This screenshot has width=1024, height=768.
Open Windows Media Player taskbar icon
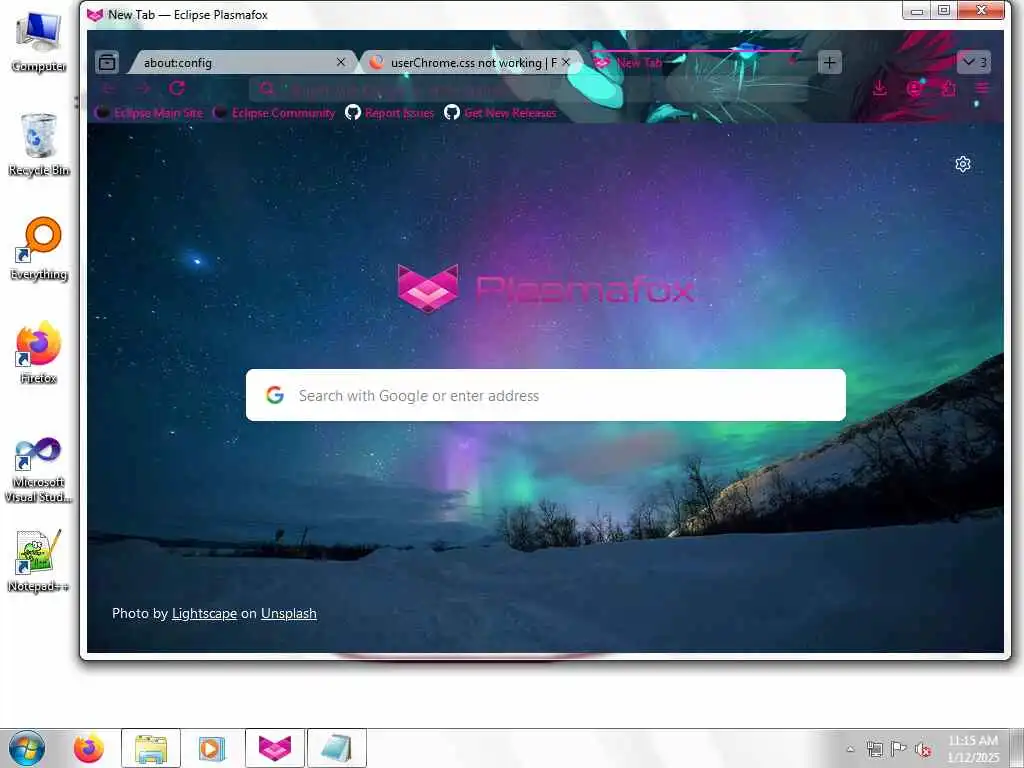tap(212, 748)
